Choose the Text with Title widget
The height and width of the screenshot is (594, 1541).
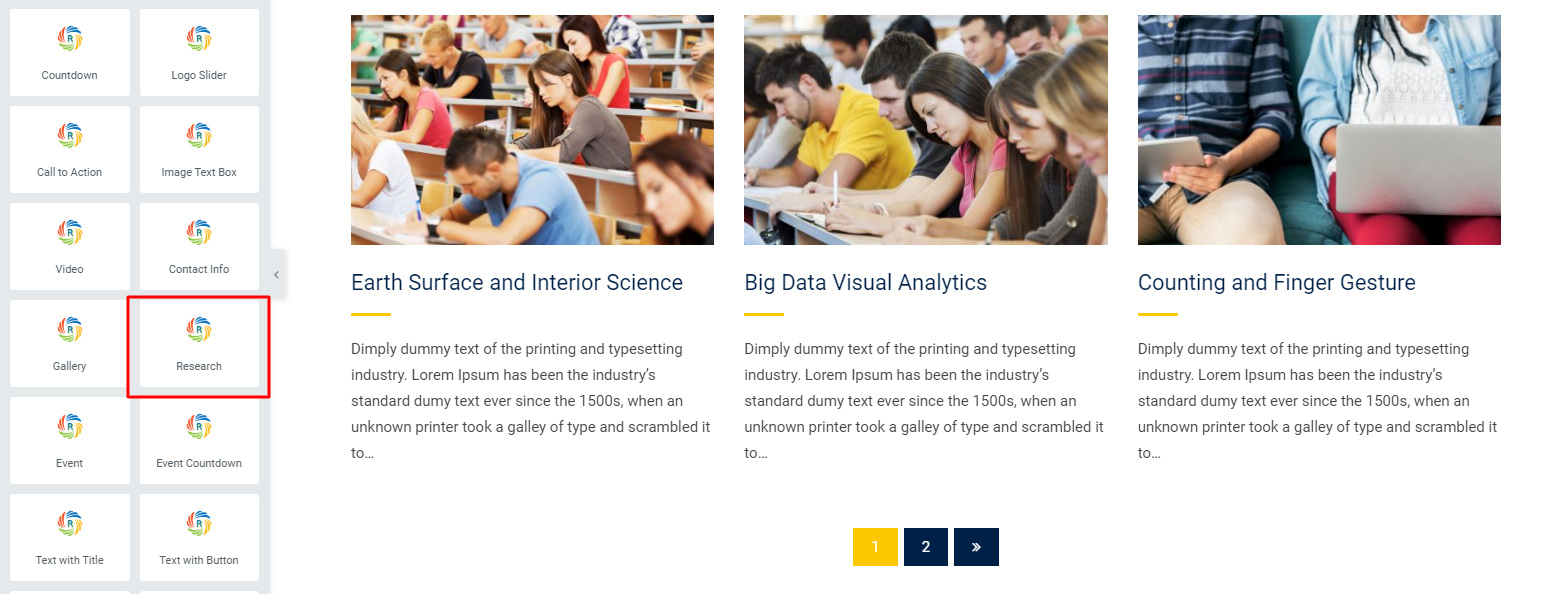pos(70,537)
